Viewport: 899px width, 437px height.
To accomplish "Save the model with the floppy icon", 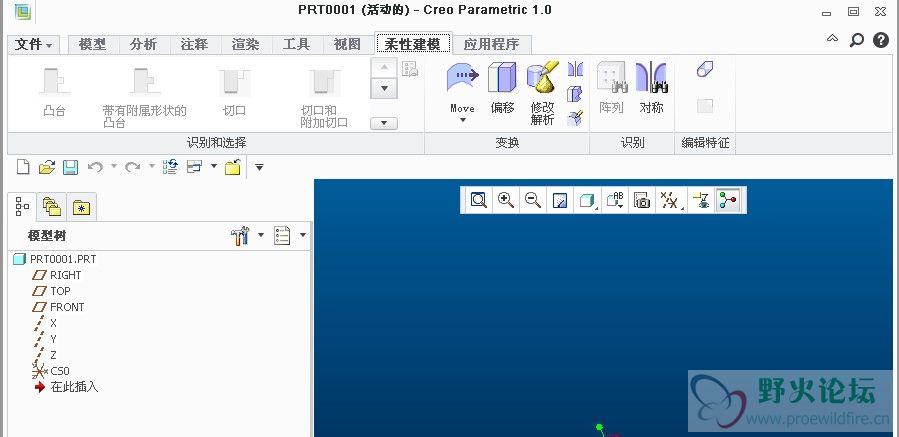I will click(70, 167).
